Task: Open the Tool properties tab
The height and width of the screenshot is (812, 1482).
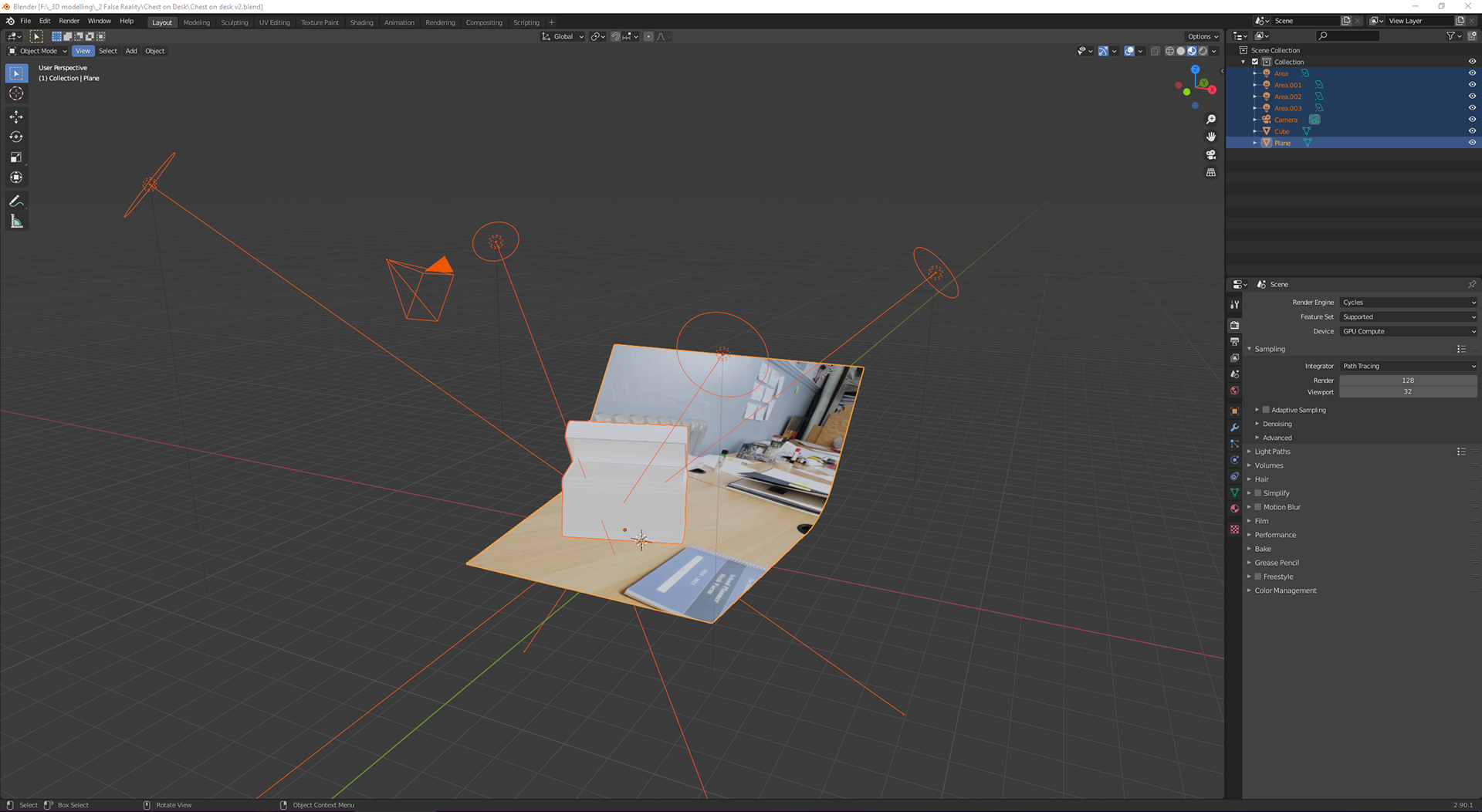Action: 1234,305
